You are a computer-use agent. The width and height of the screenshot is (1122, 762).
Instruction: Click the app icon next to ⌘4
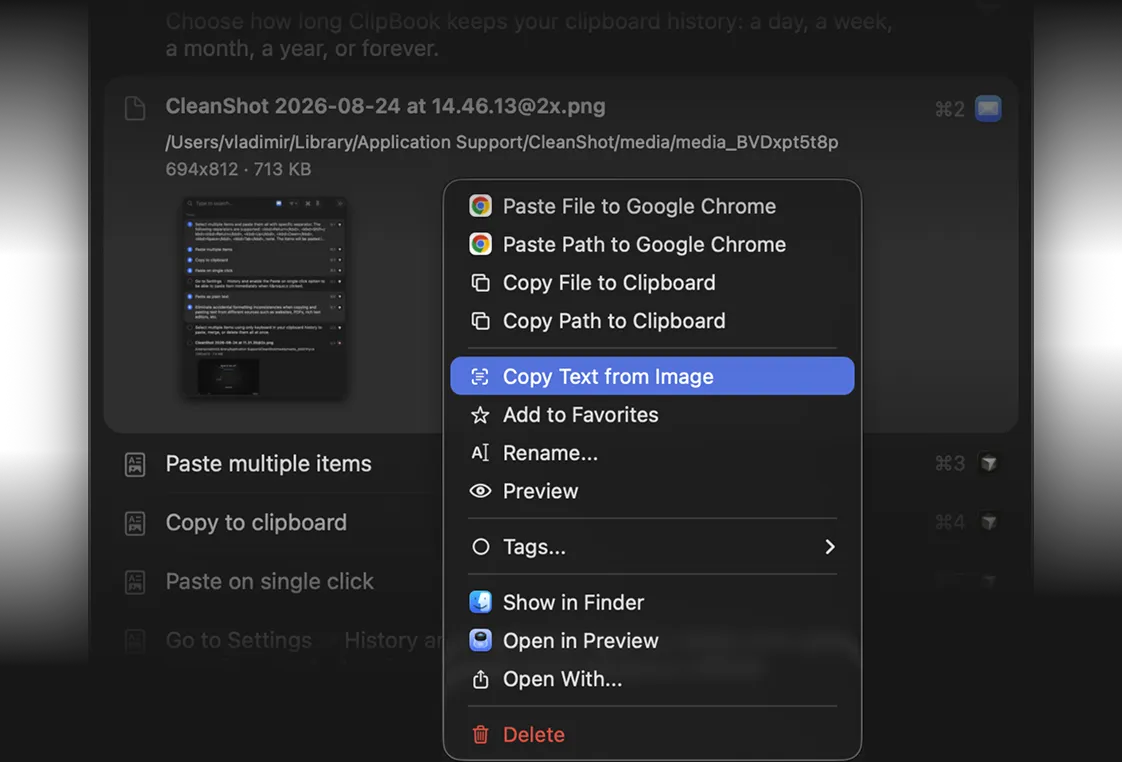[989, 522]
